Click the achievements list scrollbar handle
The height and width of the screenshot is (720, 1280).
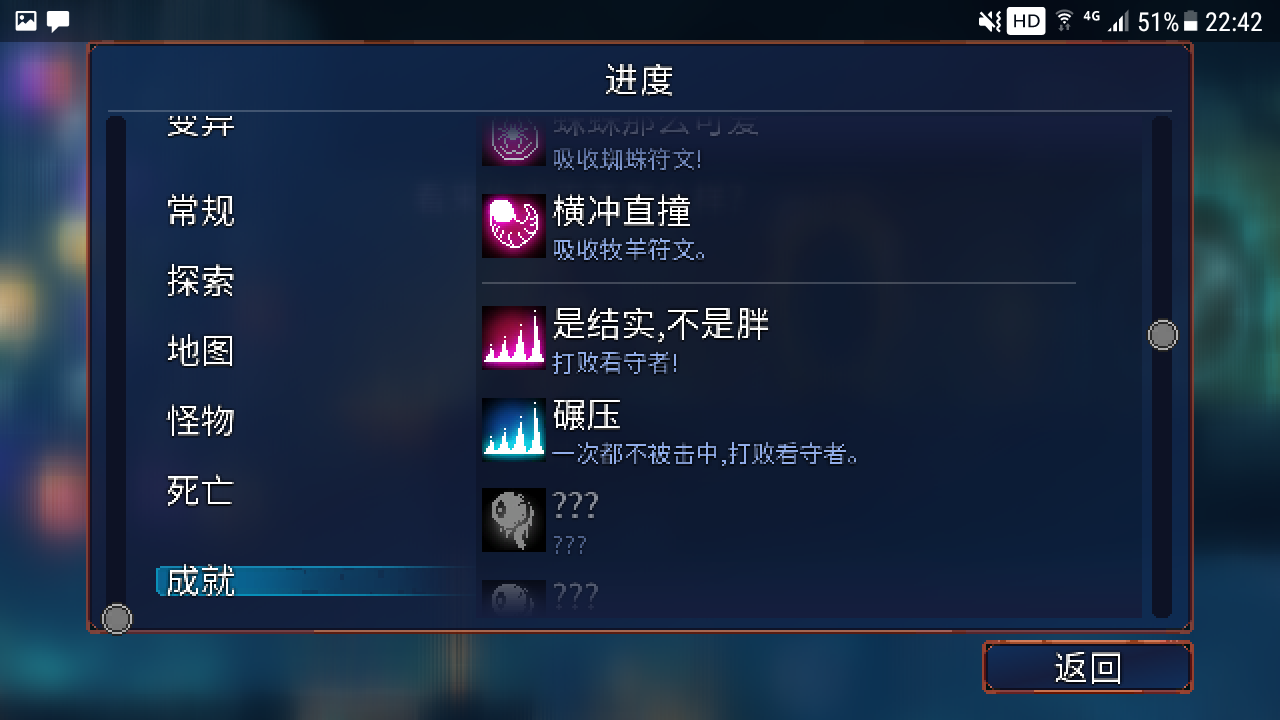[x=1162, y=335]
